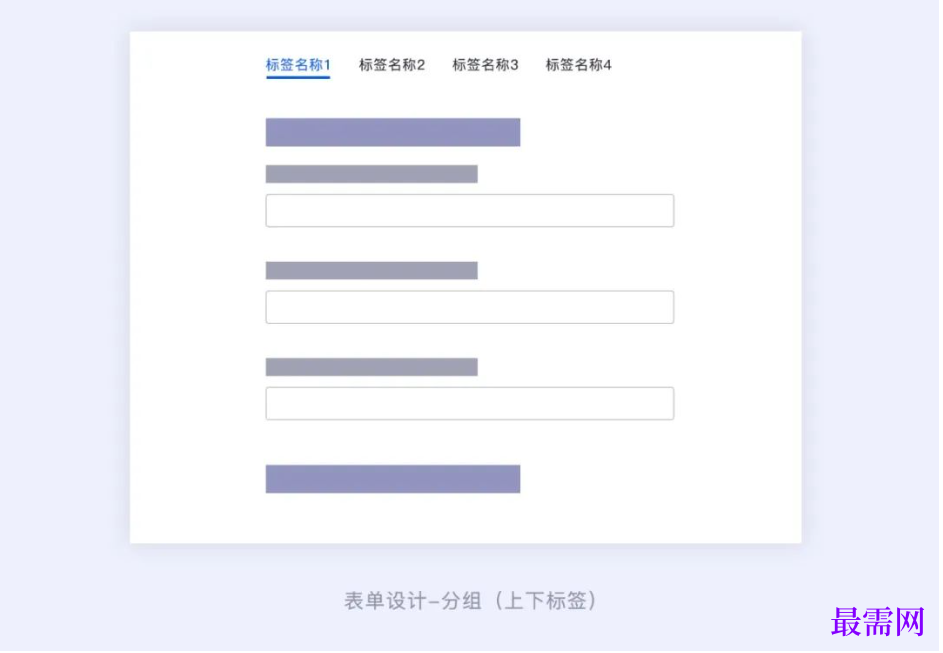This screenshot has width=943, height=653.
Task: Focus the third text input field
Action: [x=469, y=403]
